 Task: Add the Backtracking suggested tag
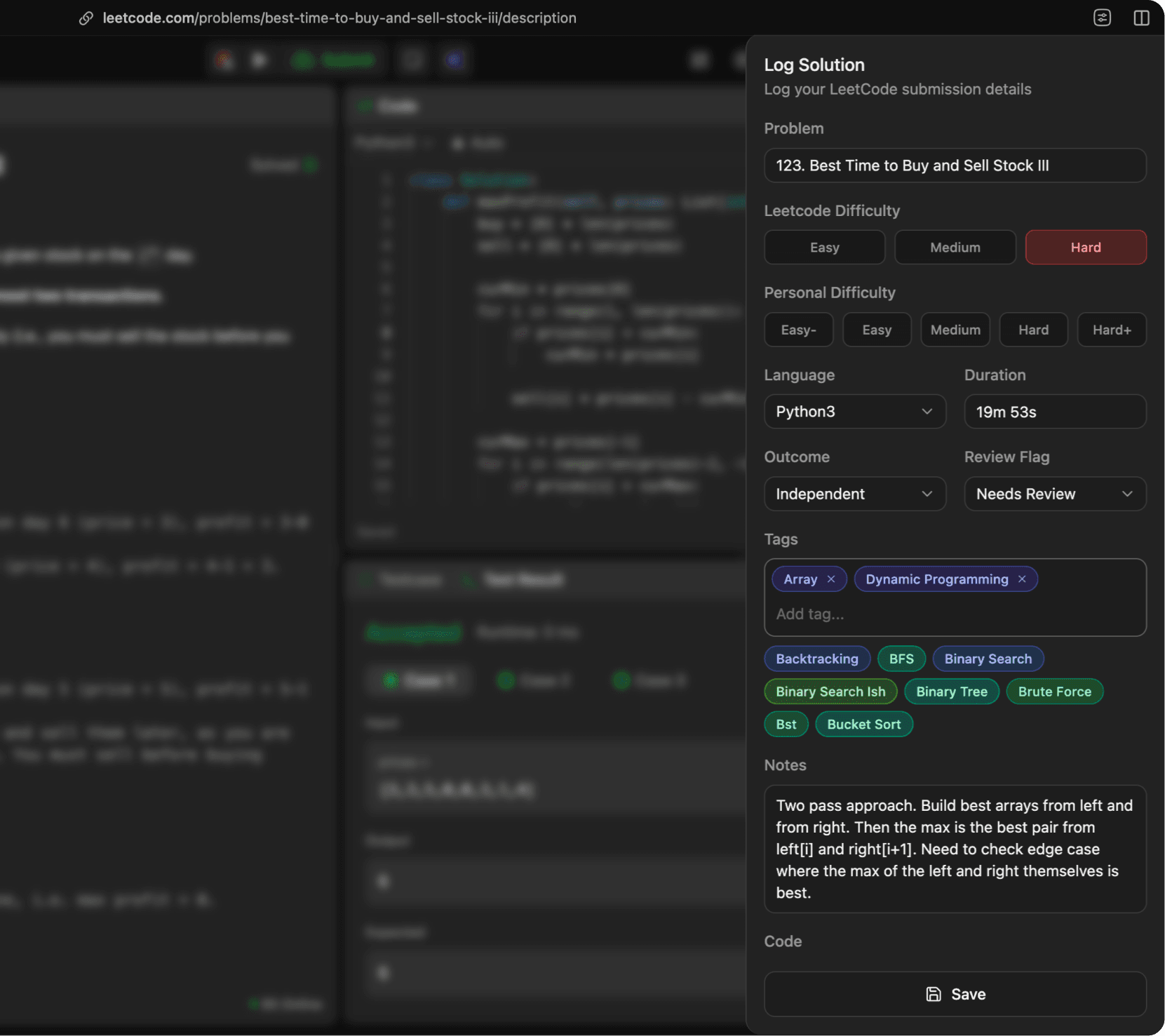817,659
